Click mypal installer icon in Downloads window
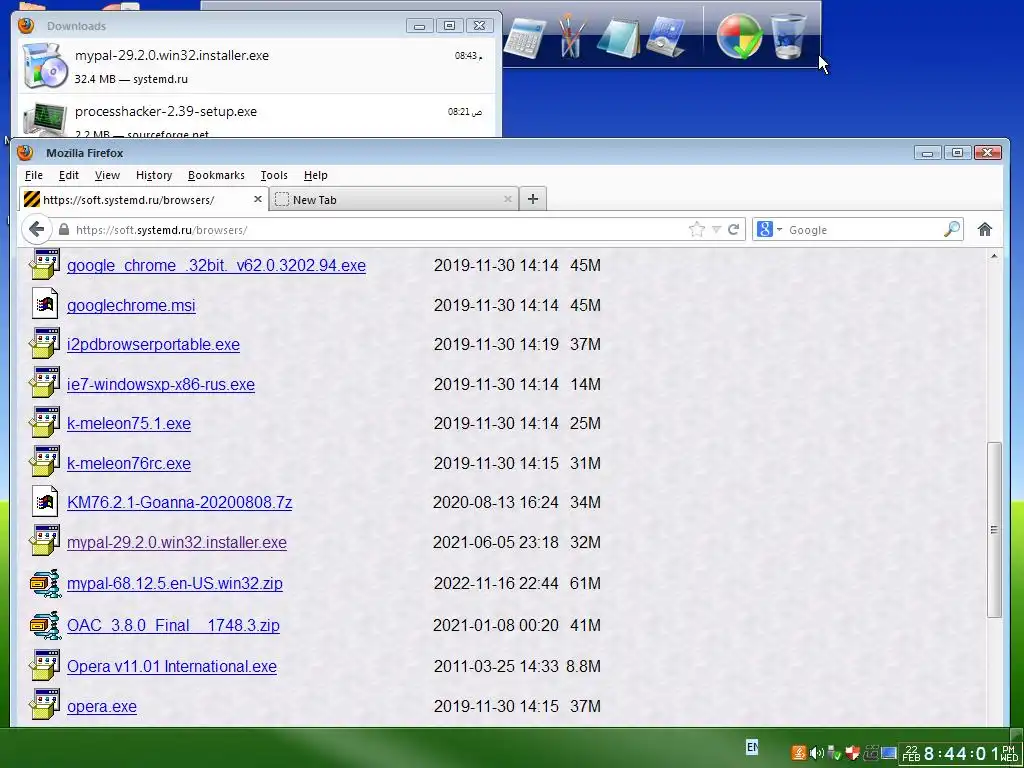 coord(44,65)
